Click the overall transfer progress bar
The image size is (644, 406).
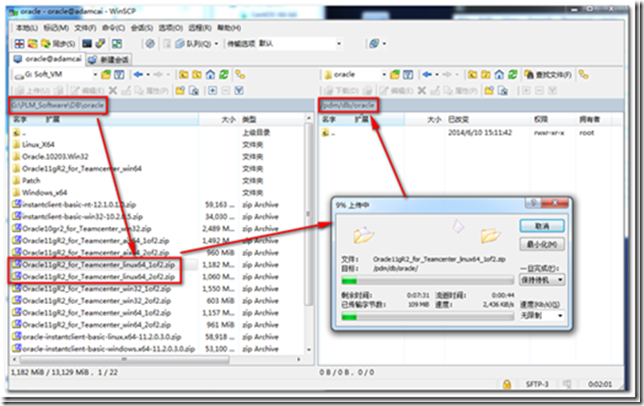[428, 317]
